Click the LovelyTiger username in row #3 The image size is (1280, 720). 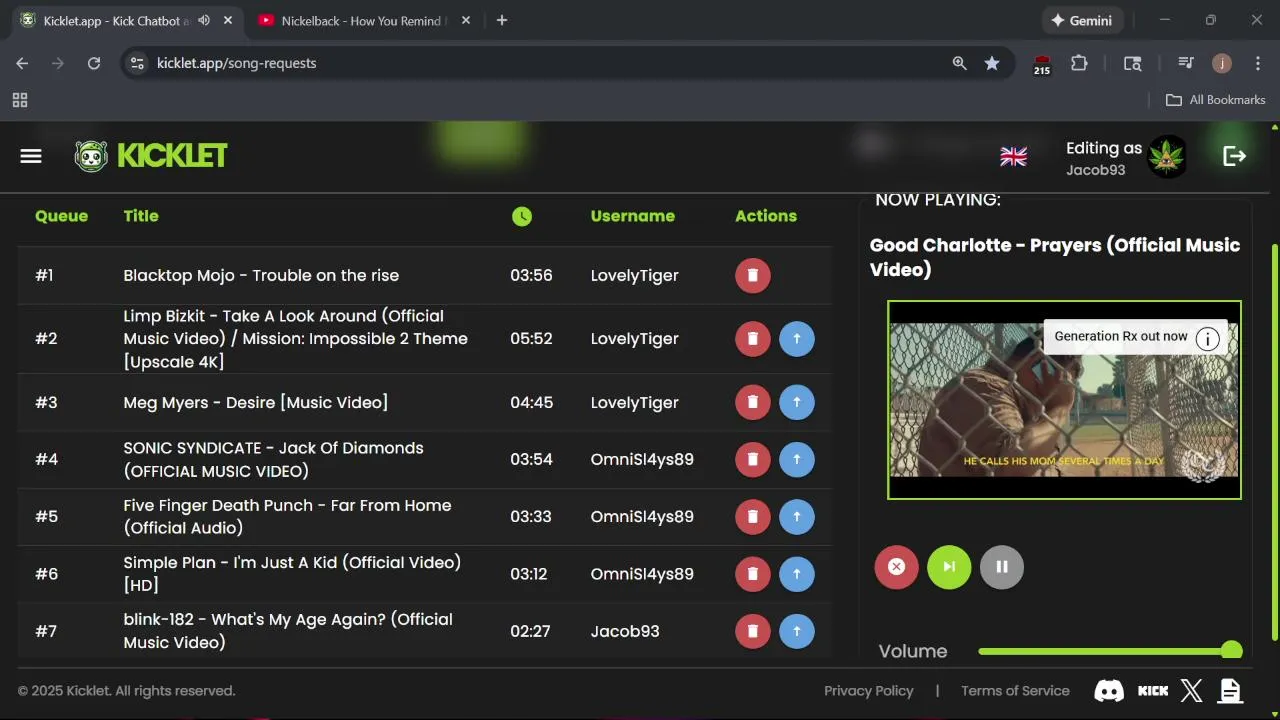click(635, 402)
